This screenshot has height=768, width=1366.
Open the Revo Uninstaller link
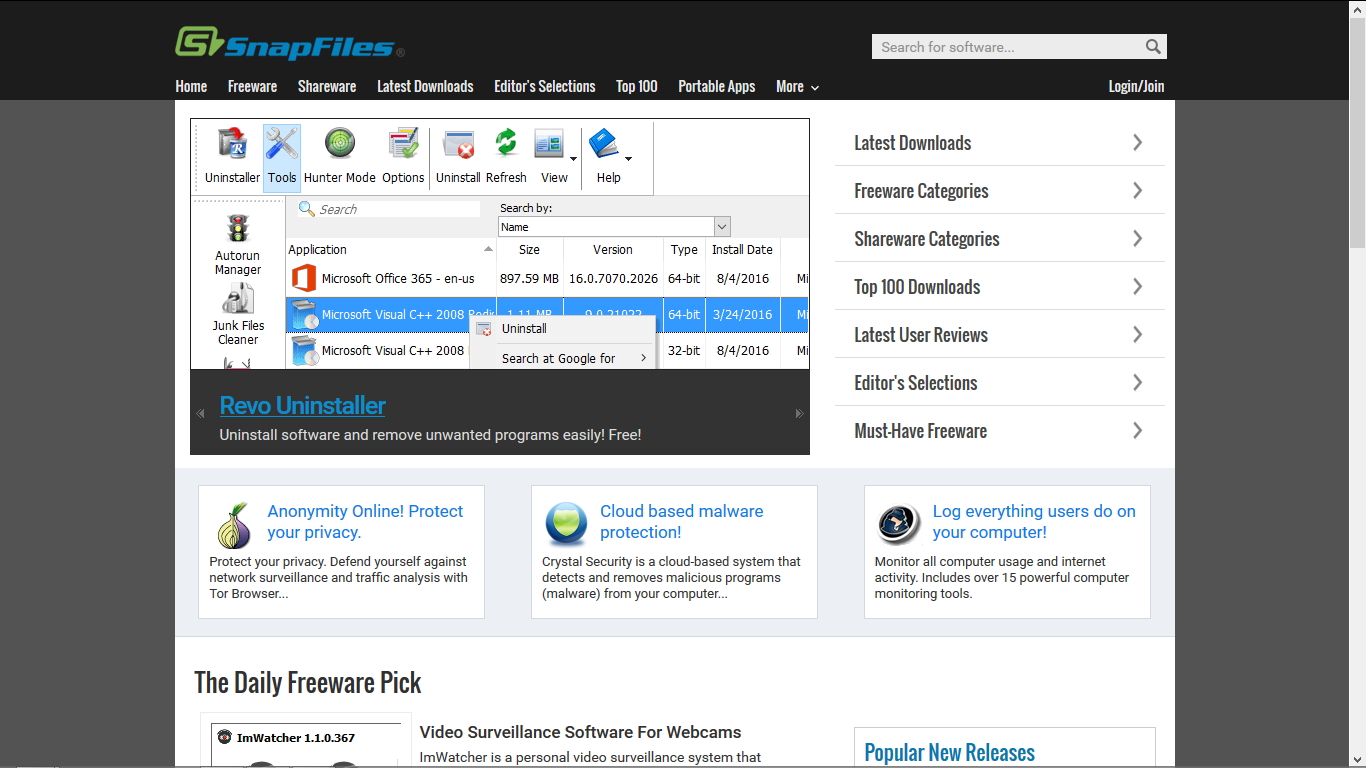pyautogui.click(x=303, y=406)
